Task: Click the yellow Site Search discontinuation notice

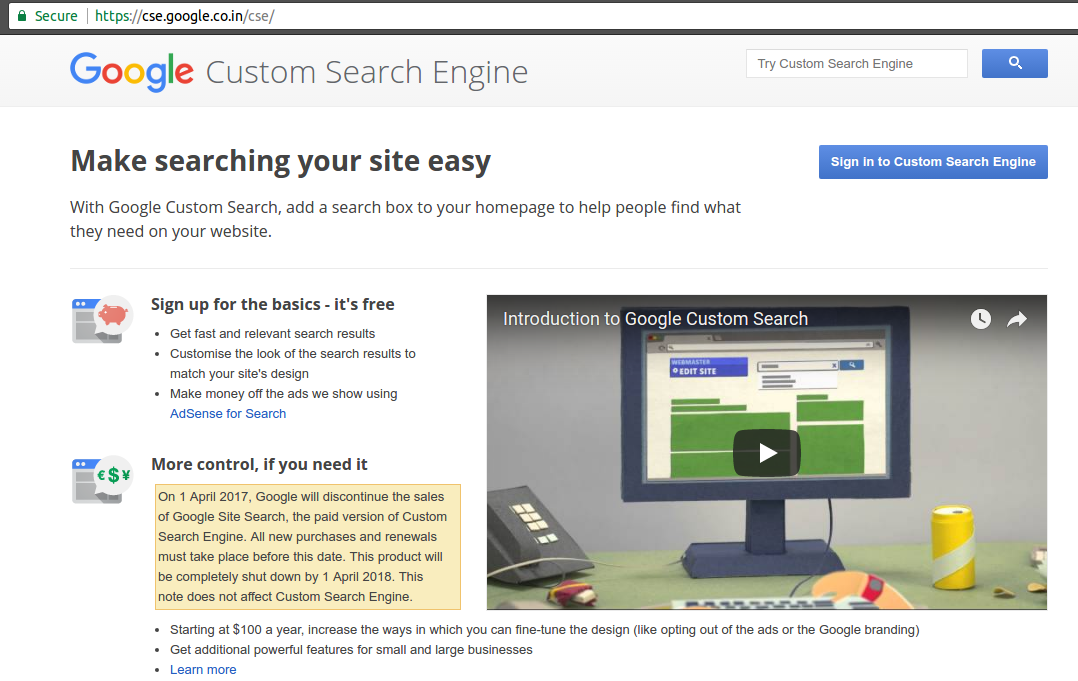Action: coord(307,546)
